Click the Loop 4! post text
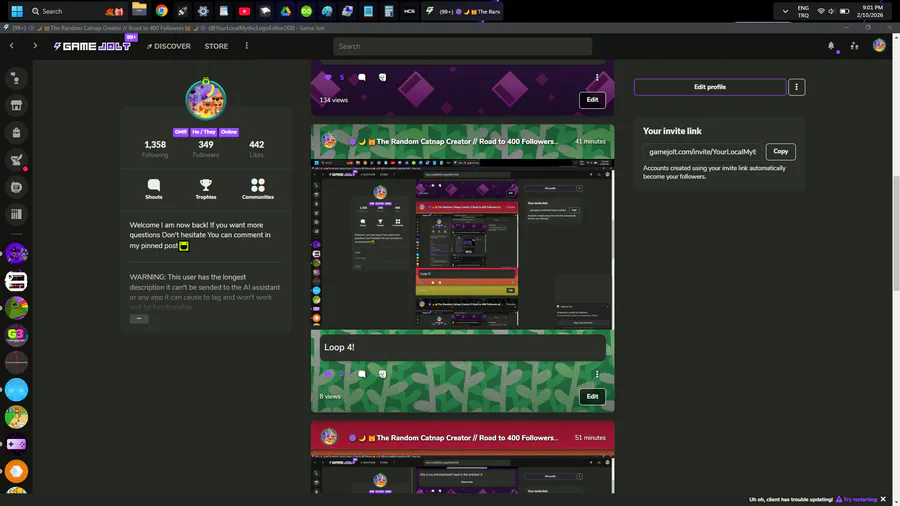Image resolution: width=900 pixels, height=506 pixels. pyautogui.click(x=339, y=347)
